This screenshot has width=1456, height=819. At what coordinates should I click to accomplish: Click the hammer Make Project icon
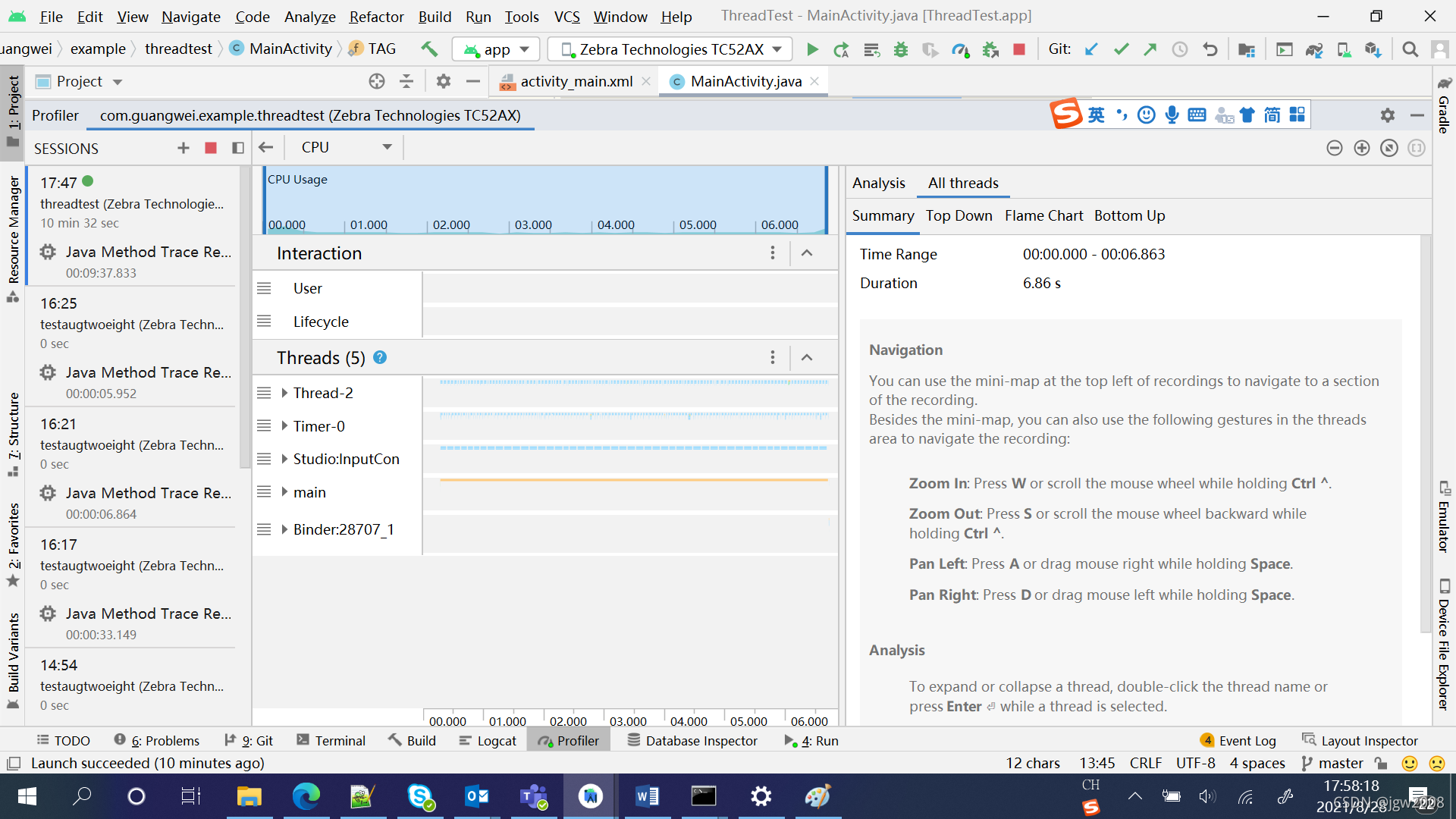point(429,49)
